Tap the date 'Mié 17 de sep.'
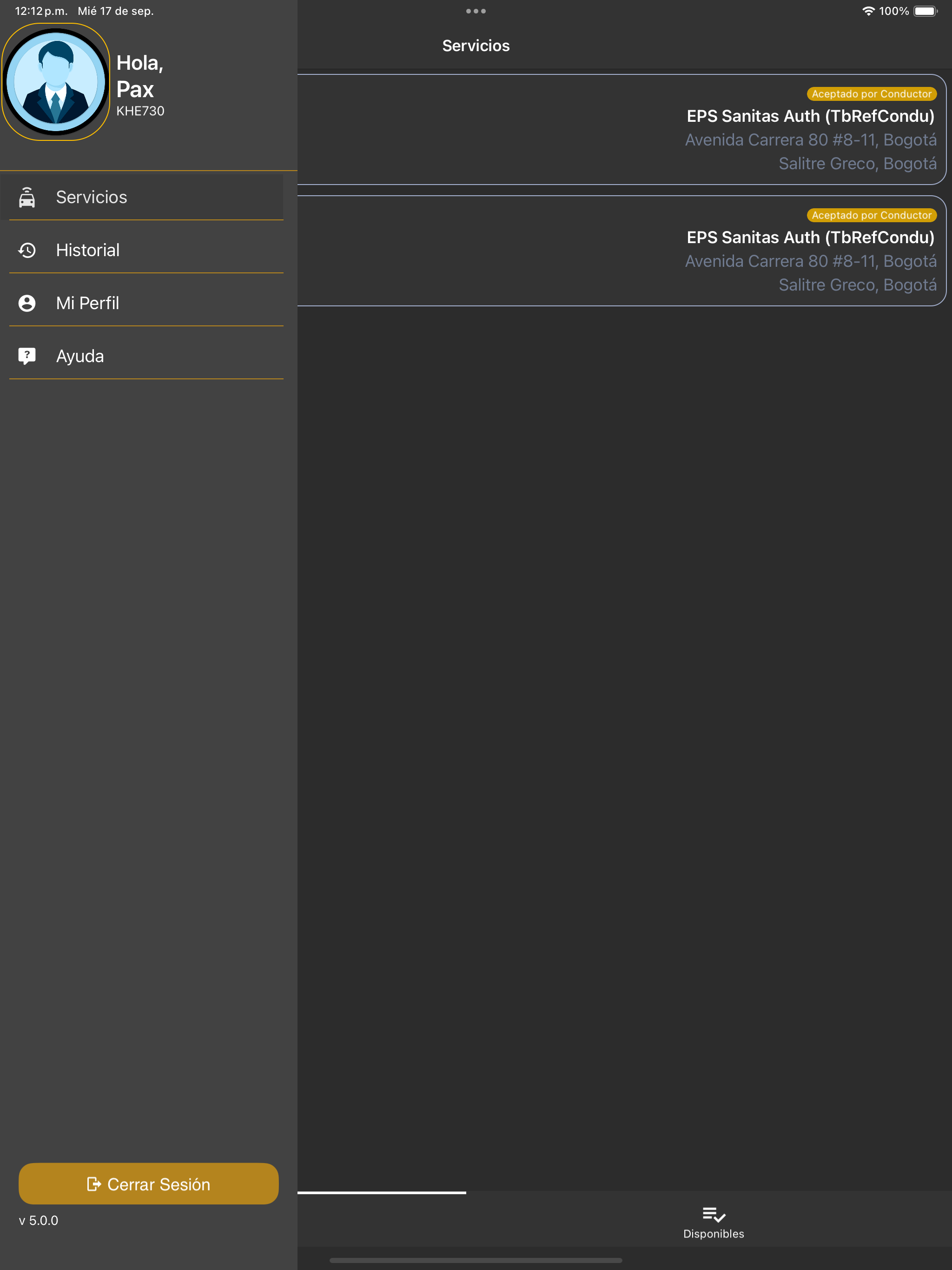The width and height of the screenshot is (952, 1270). tap(115, 11)
